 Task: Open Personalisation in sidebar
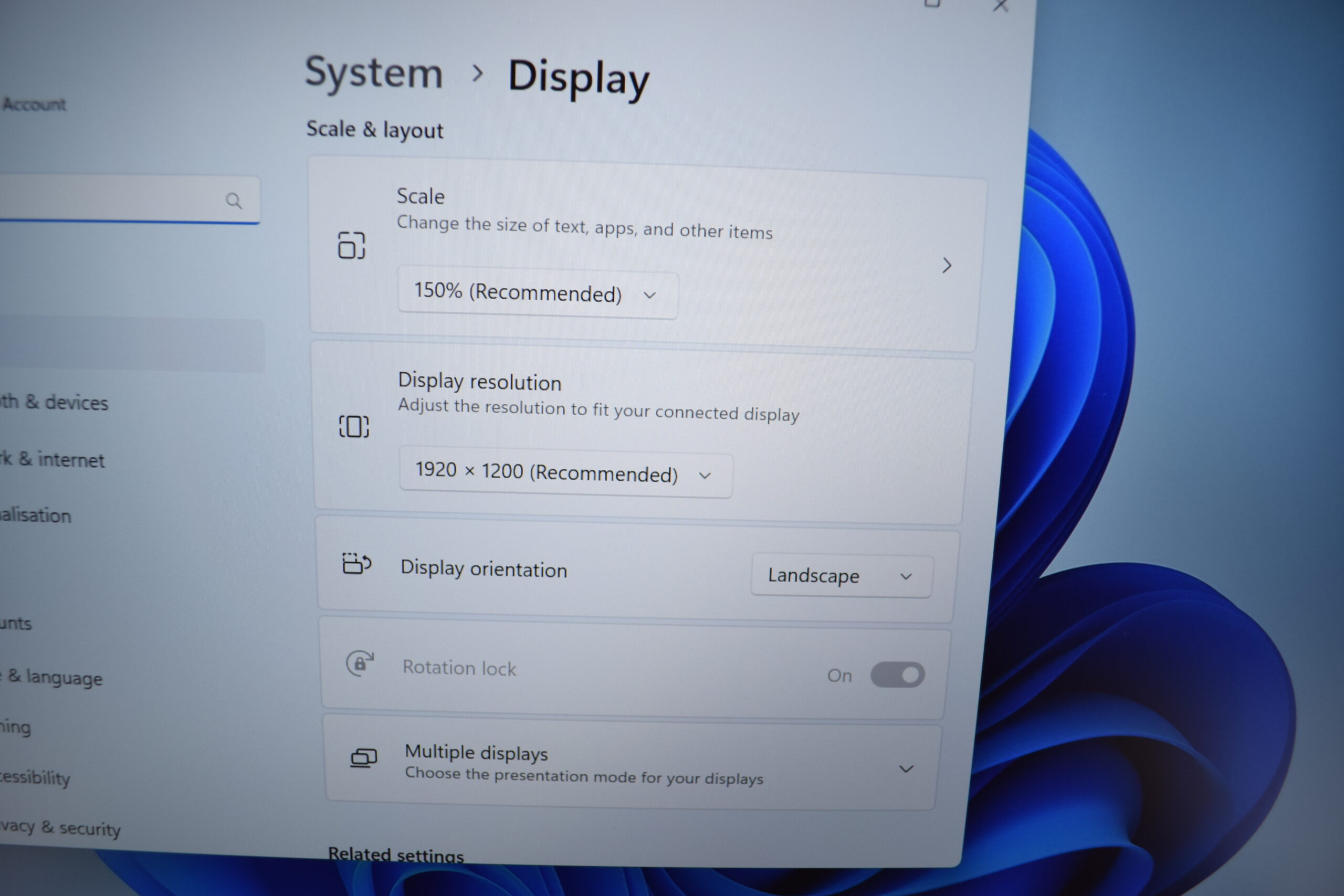click(35, 515)
